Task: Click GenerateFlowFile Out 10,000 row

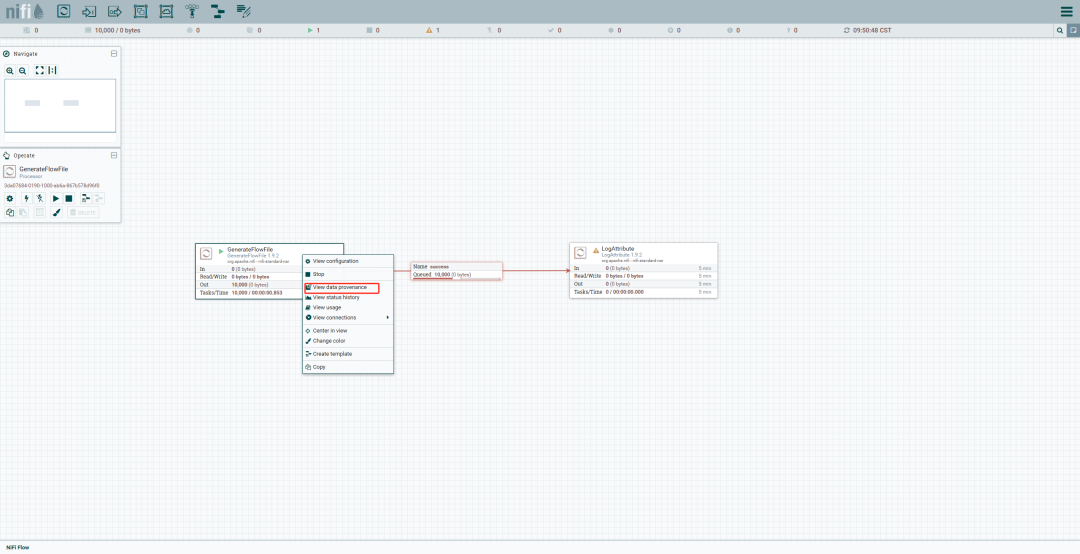Action: [249, 285]
